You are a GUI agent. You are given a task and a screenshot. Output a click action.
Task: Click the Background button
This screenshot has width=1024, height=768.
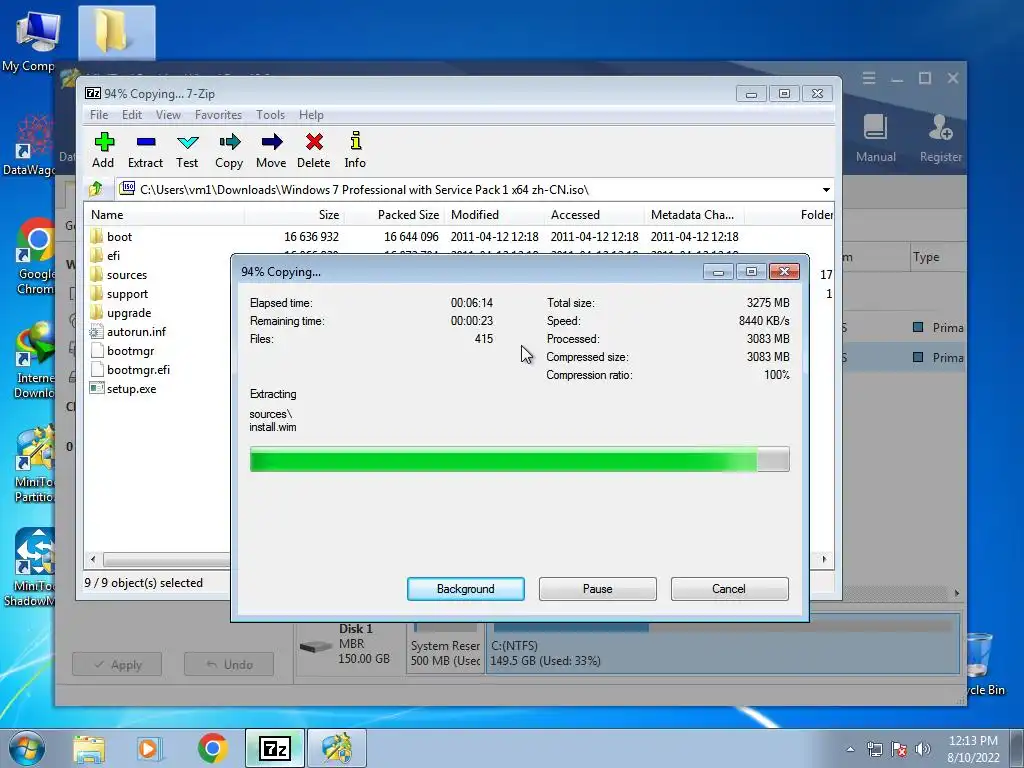[466, 589]
